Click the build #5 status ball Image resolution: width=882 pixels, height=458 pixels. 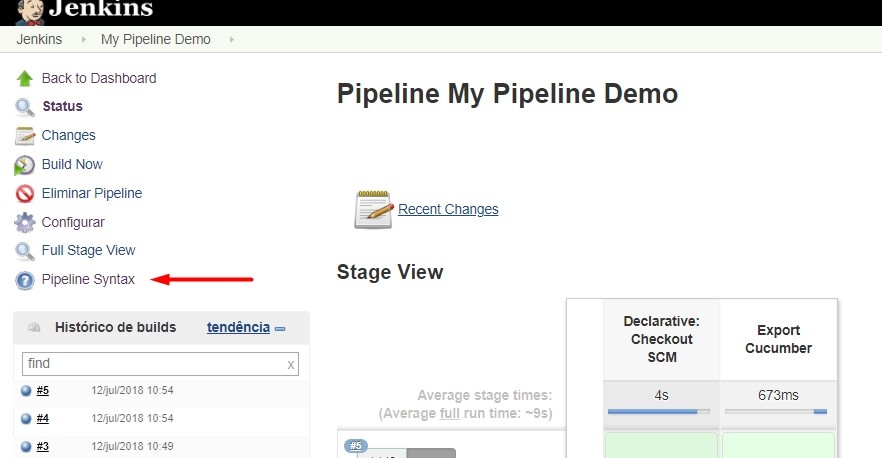[x=26, y=390]
